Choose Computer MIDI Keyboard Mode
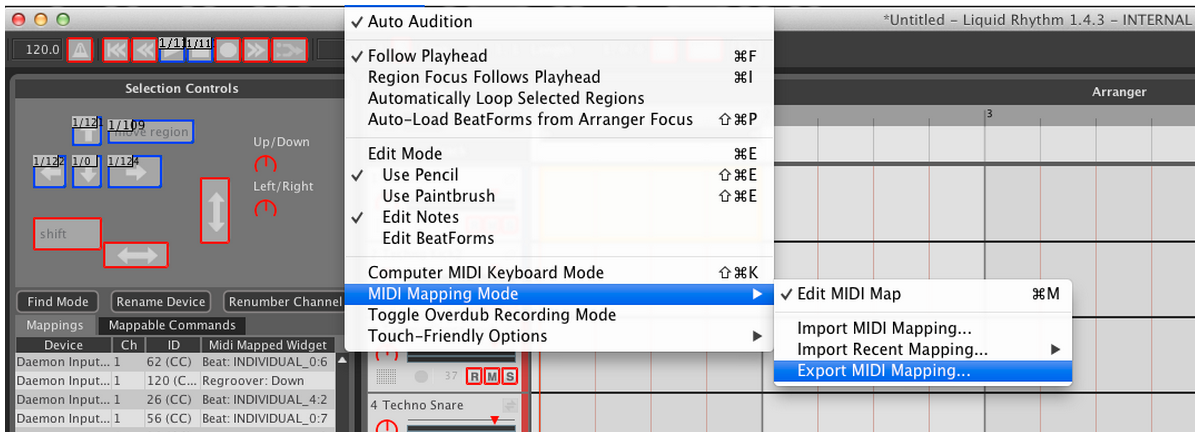The image size is (1201, 437). click(559, 272)
